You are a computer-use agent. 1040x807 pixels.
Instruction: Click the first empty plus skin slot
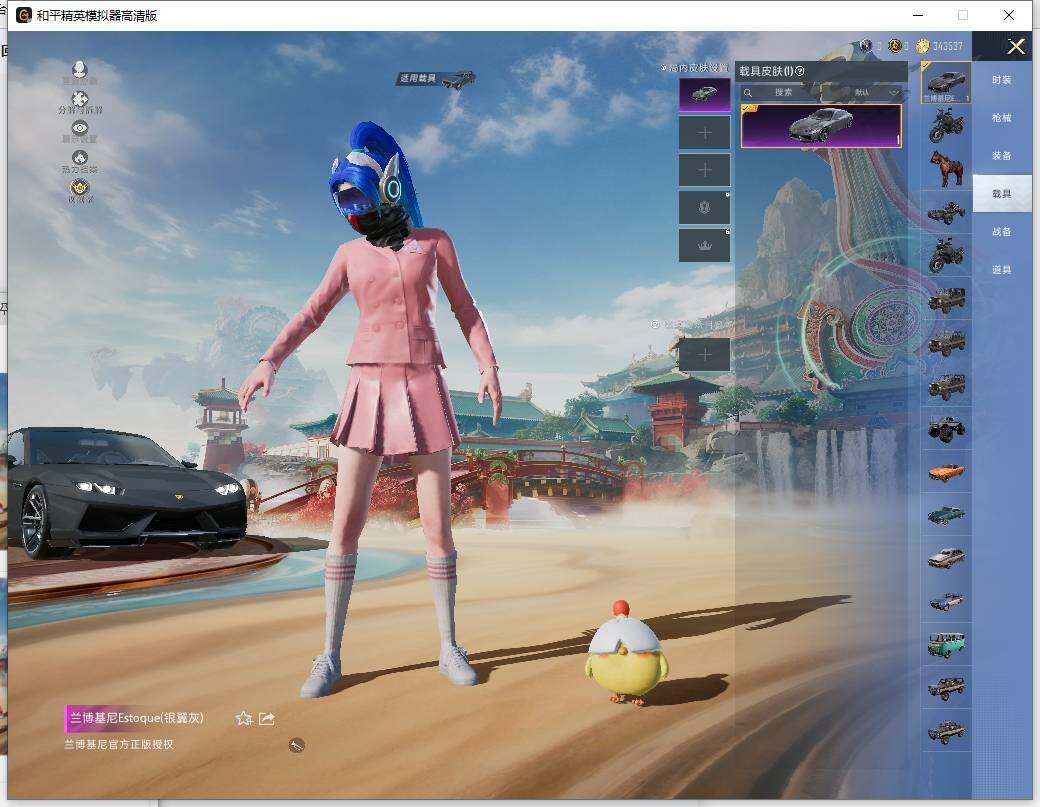(704, 132)
